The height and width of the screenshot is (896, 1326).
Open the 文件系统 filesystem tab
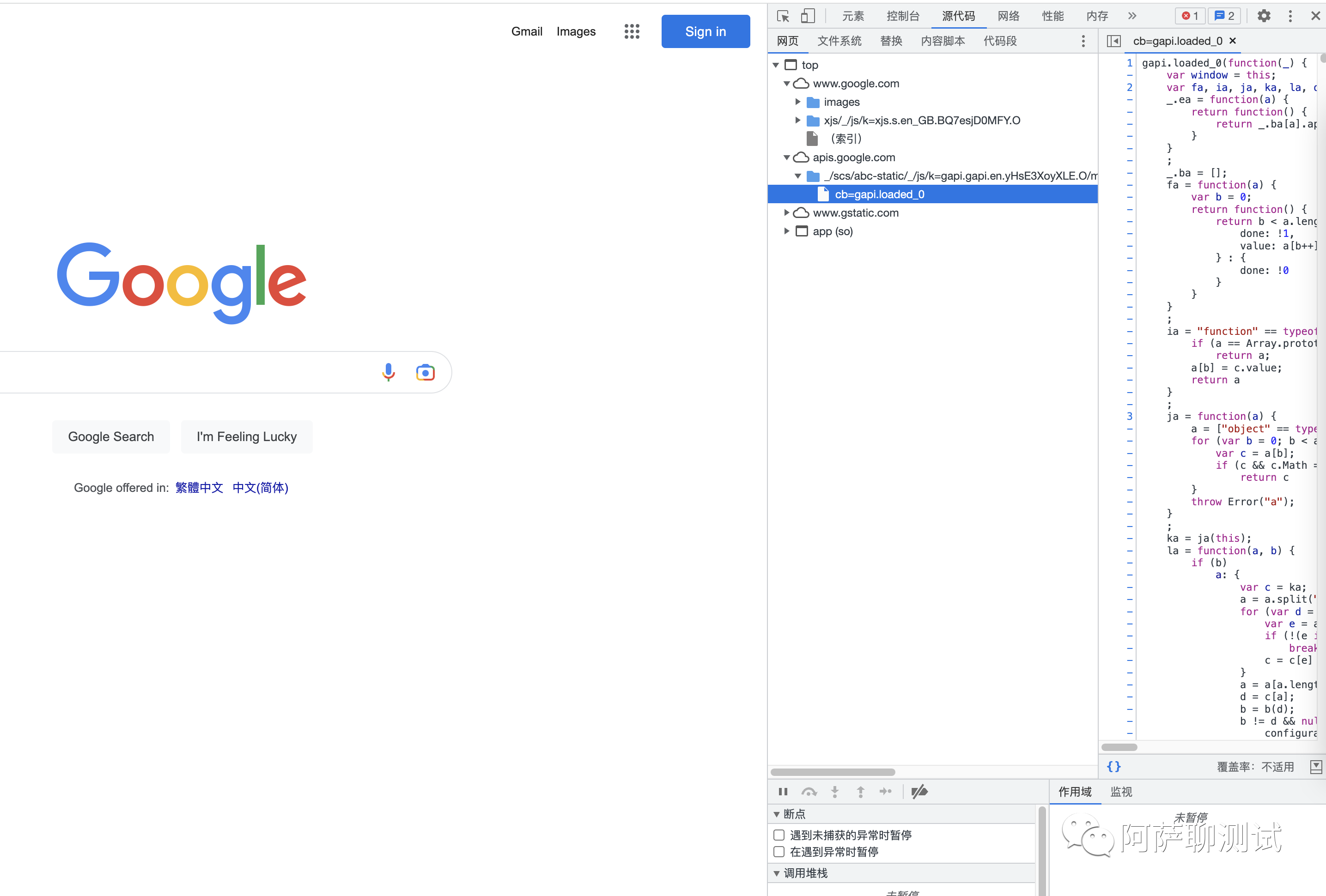(839, 41)
